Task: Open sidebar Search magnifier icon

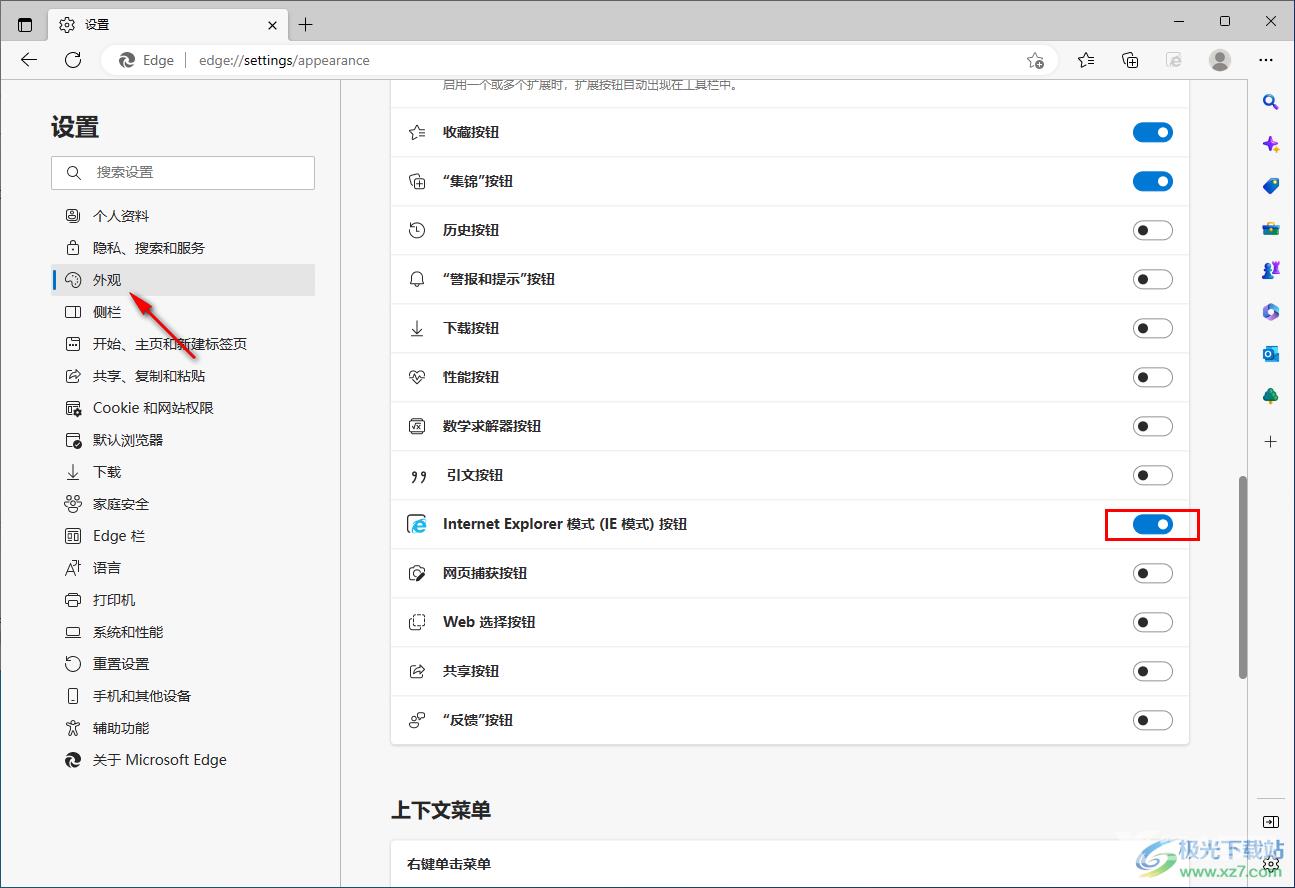Action: click(1270, 102)
